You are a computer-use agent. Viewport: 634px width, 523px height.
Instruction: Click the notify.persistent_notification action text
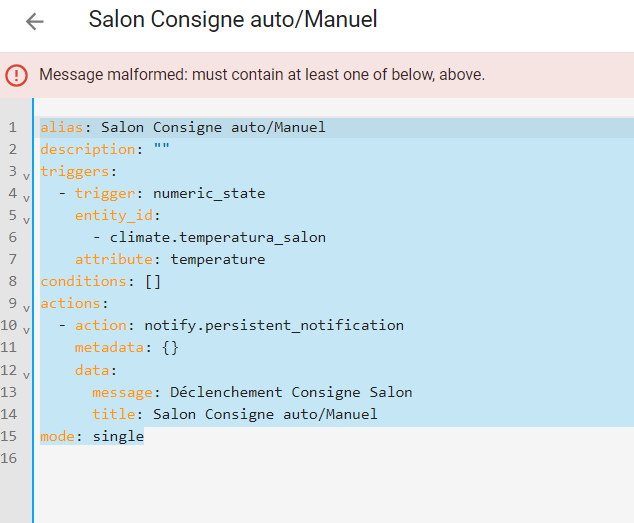pos(274,325)
